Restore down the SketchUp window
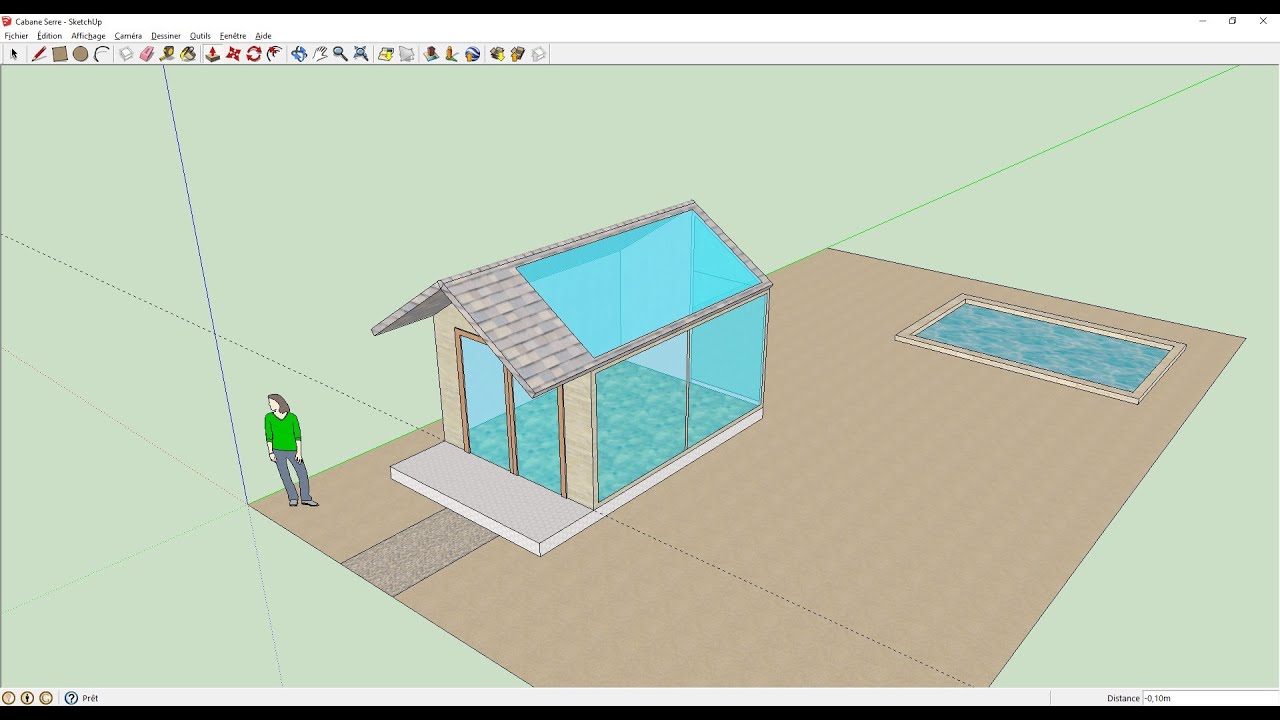This screenshot has height=720, width=1280. click(x=1232, y=21)
